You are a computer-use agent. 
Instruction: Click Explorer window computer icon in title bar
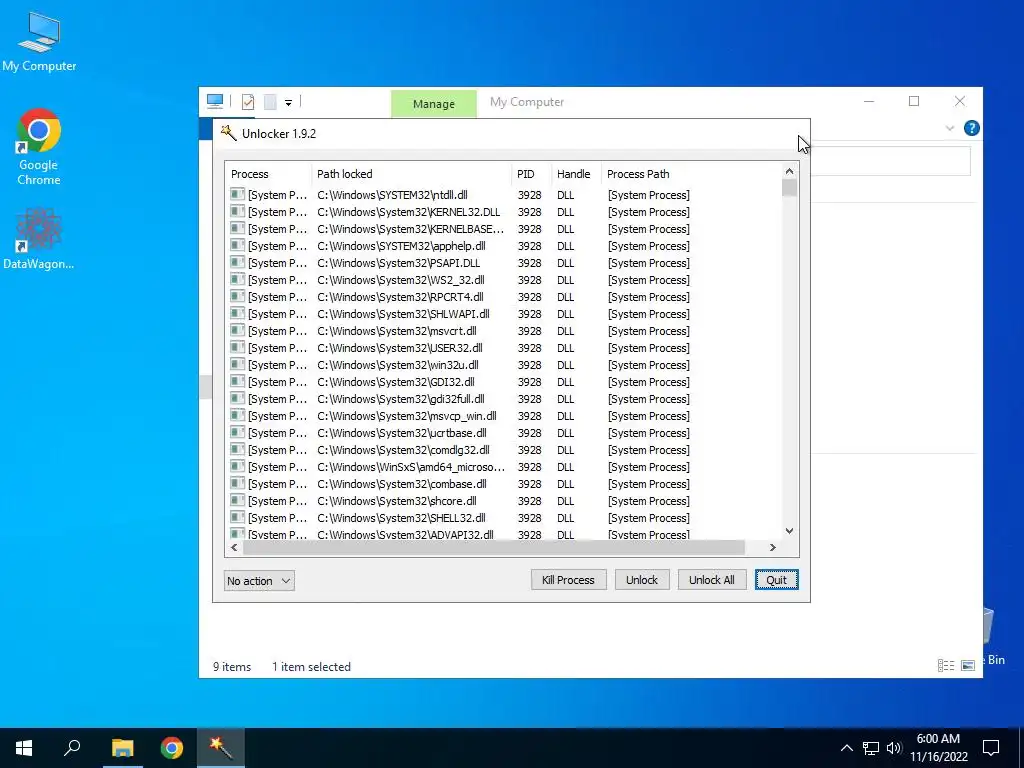click(x=215, y=101)
